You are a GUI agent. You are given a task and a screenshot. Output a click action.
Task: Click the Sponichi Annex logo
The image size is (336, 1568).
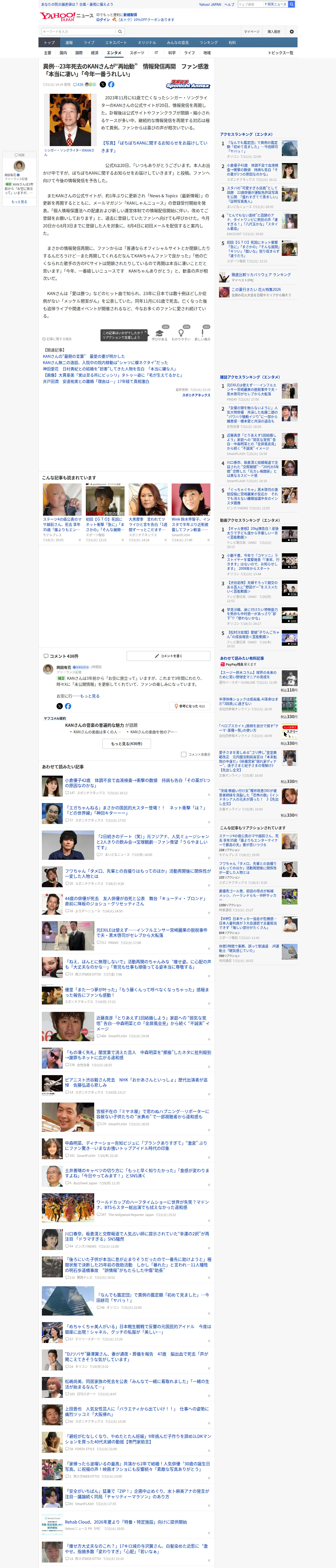tap(188, 85)
